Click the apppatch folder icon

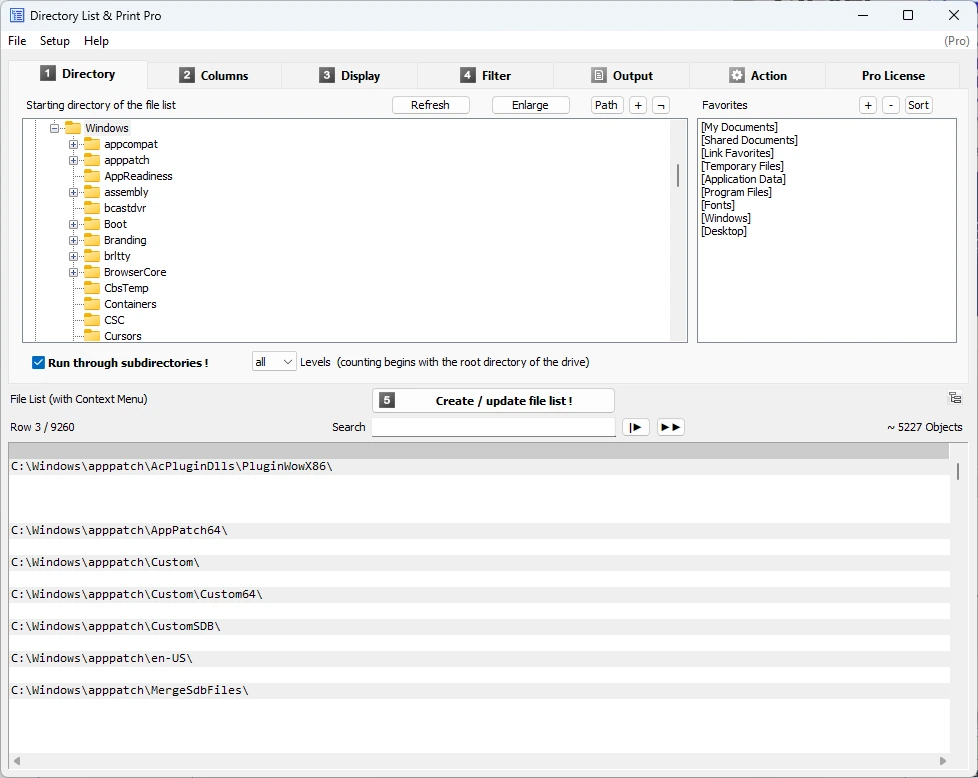(92, 160)
